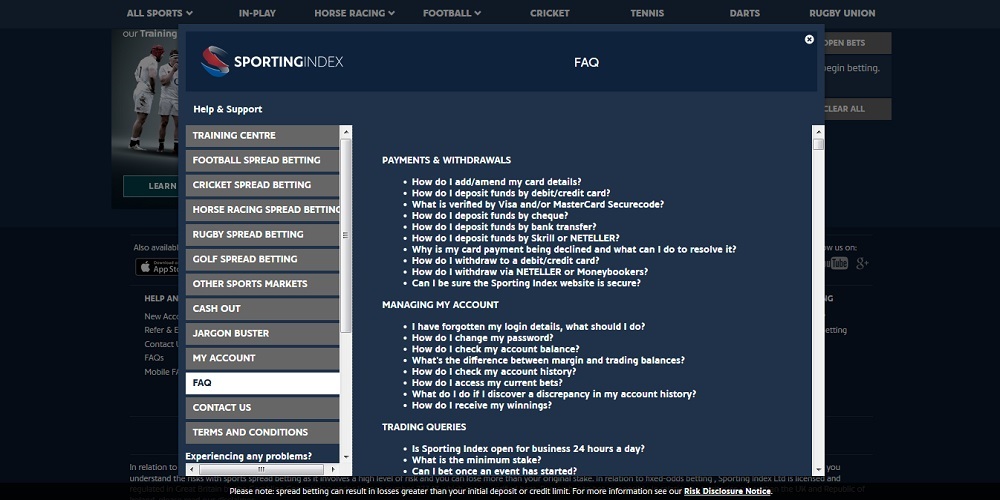Click 'Experiencing any problems?' text
The image size is (1000, 500).
(x=249, y=456)
